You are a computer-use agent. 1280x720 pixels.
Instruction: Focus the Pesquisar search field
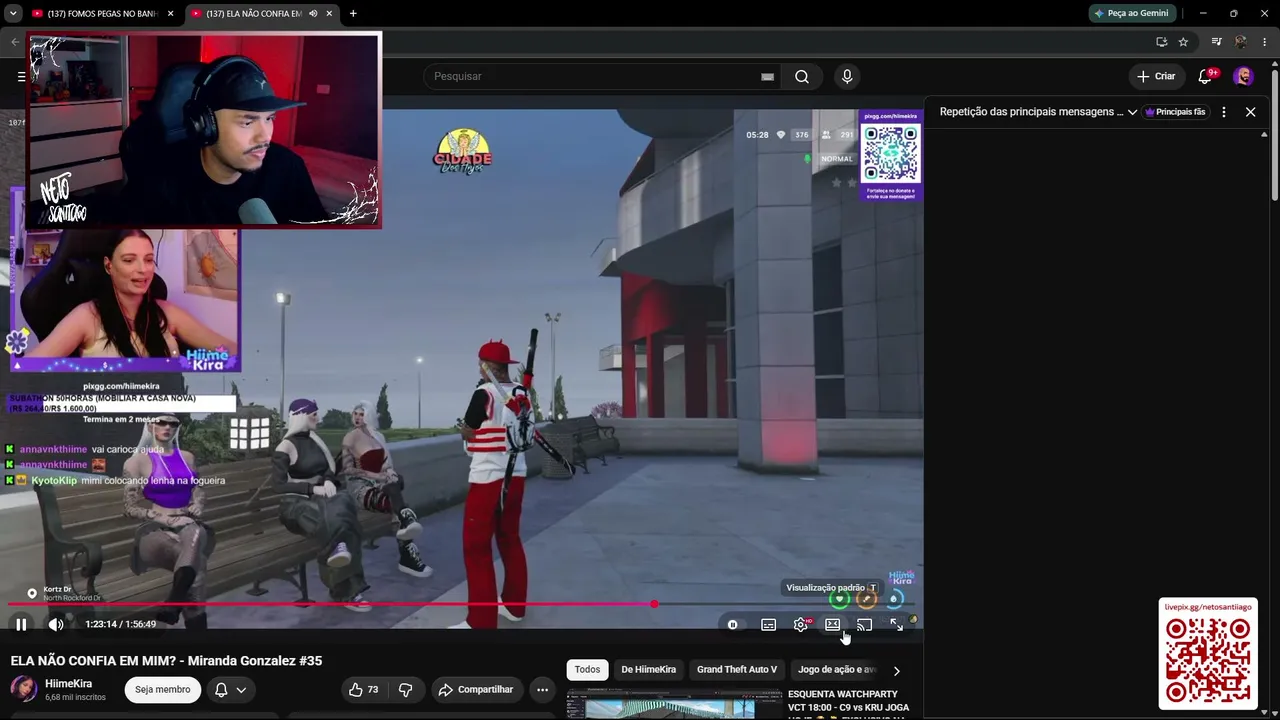coord(600,76)
